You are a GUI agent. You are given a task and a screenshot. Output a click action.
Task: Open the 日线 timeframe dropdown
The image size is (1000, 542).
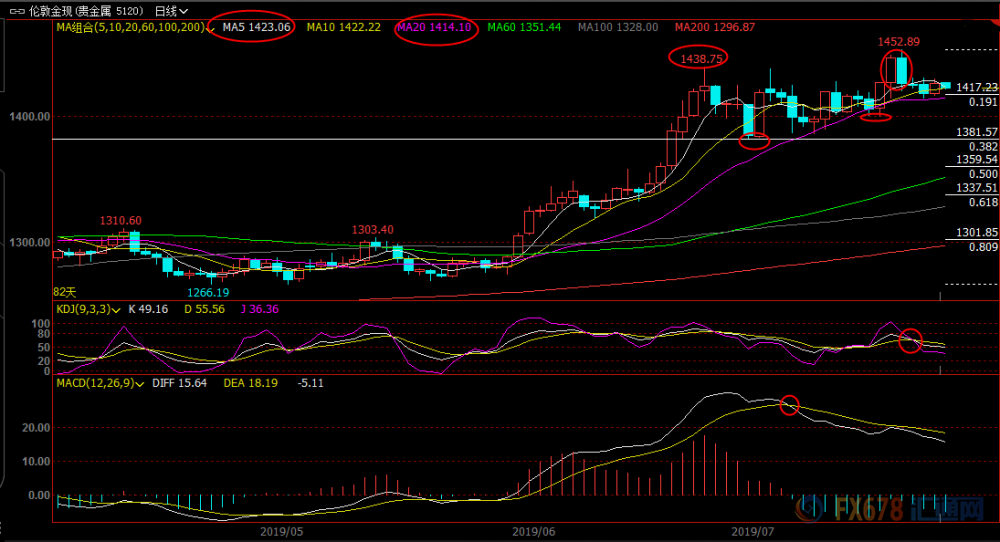click(x=171, y=11)
